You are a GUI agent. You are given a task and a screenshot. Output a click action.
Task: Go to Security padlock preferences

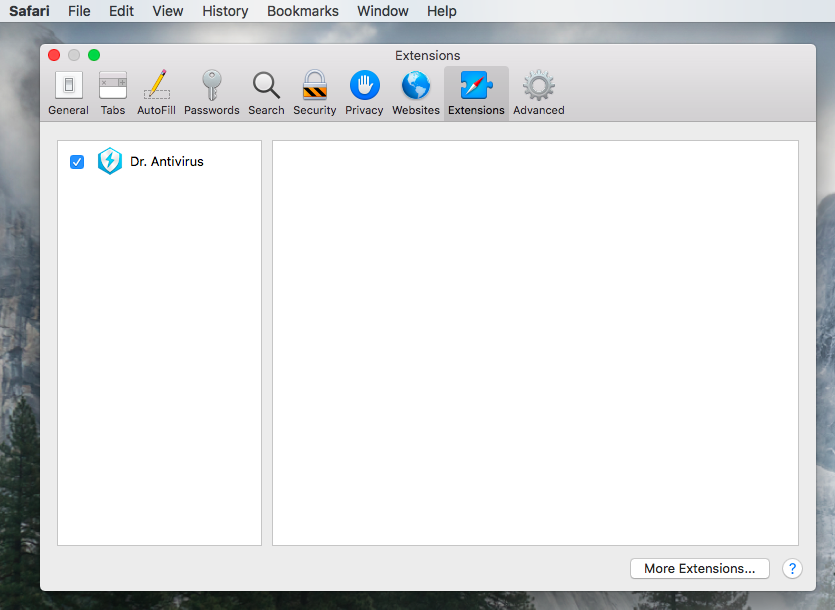(315, 93)
